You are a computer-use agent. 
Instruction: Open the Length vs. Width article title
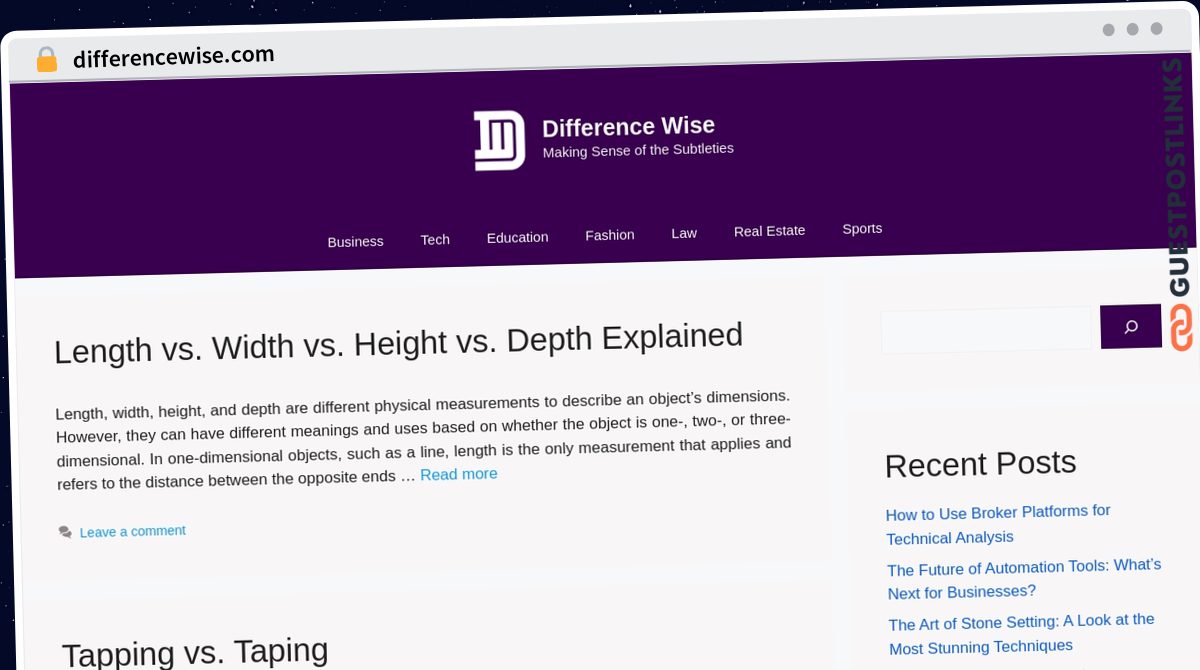[398, 344]
